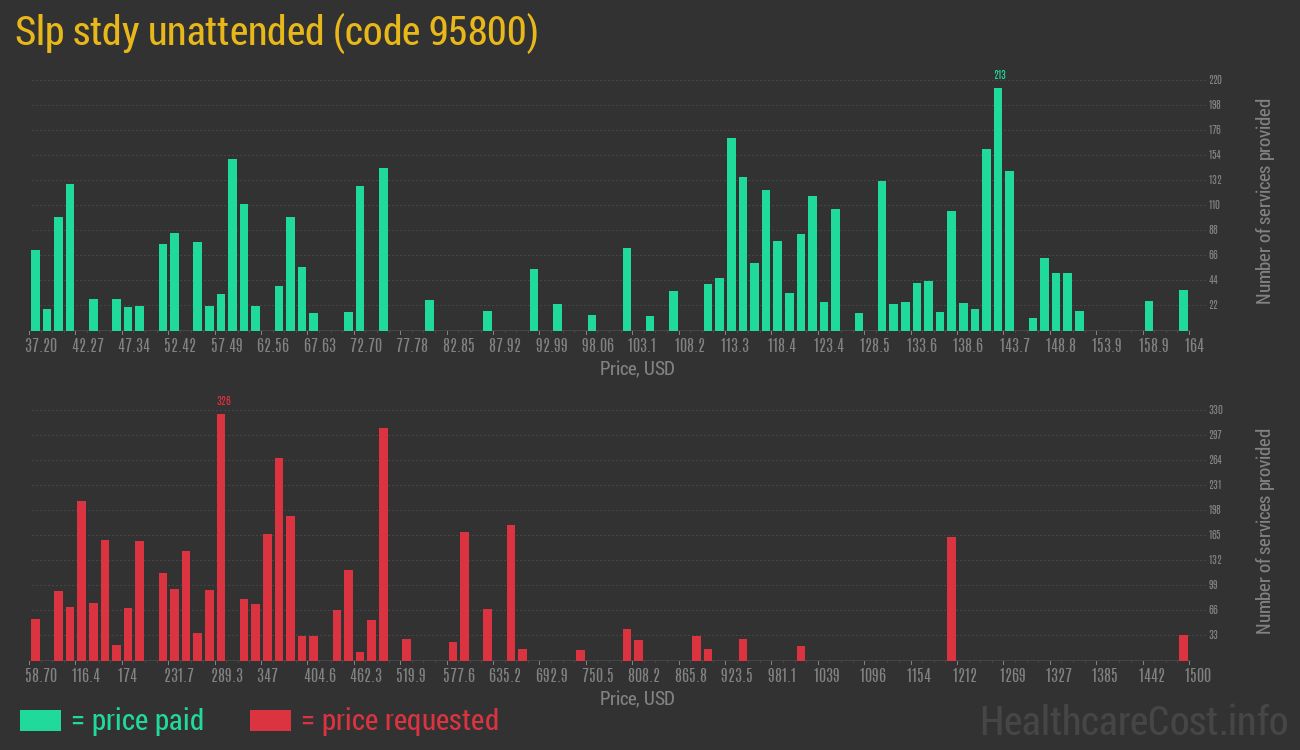This screenshot has height=750, width=1300.
Task: Open the HealthcareCost.info watermark link
Action: click(1133, 720)
